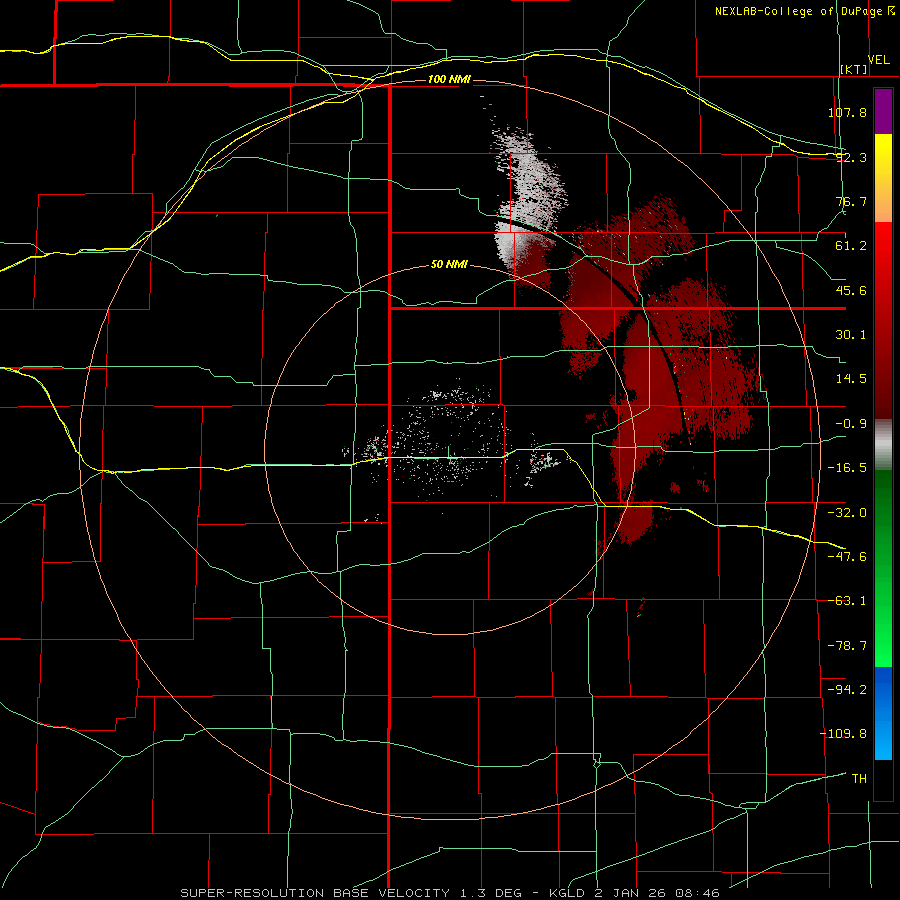Pick the green segment of the color bar
The image size is (900, 900).
click(x=883, y=568)
